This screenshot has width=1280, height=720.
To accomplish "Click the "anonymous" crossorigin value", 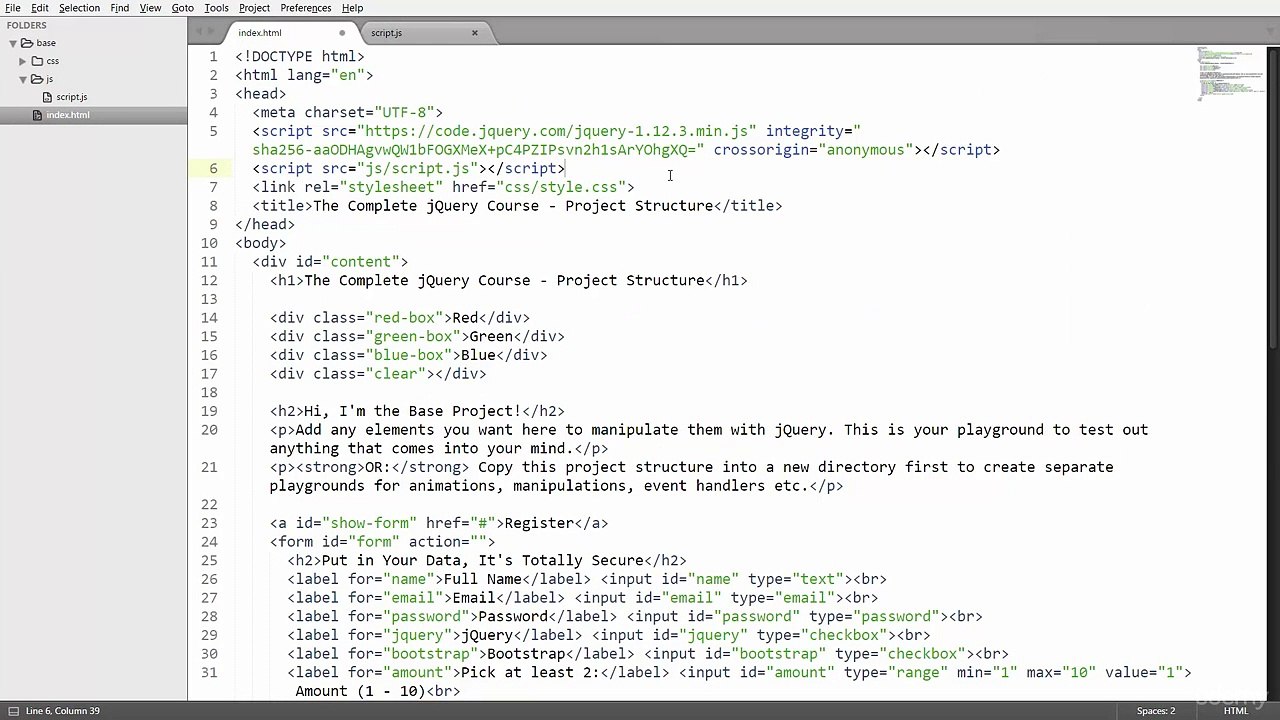I will click(865, 150).
